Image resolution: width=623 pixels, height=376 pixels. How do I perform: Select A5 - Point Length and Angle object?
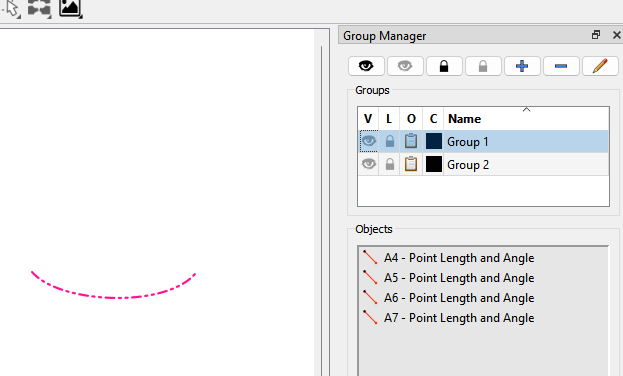click(459, 278)
